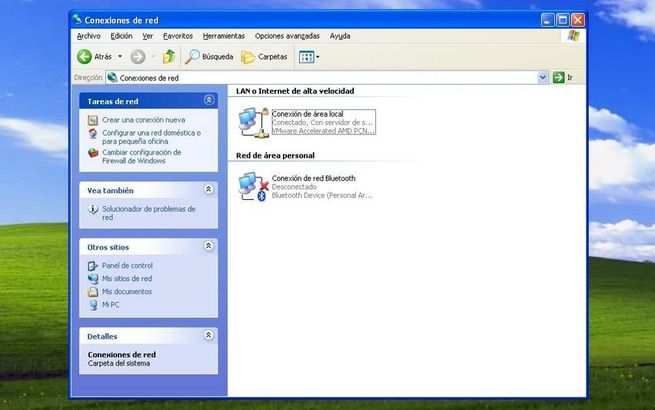Image resolution: width=655 pixels, height=410 pixels.
Task: Click the title bar window icon
Action: (x=77, y=19)
